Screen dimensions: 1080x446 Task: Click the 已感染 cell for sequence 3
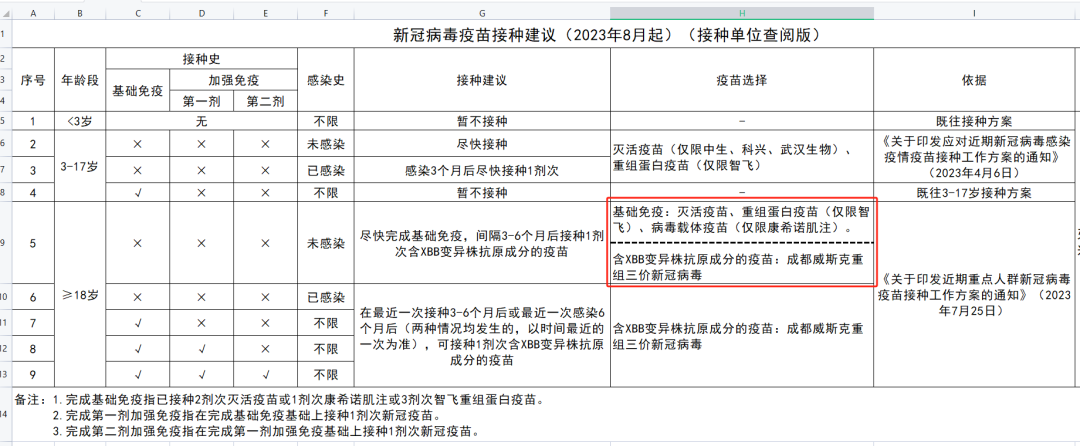325,170
